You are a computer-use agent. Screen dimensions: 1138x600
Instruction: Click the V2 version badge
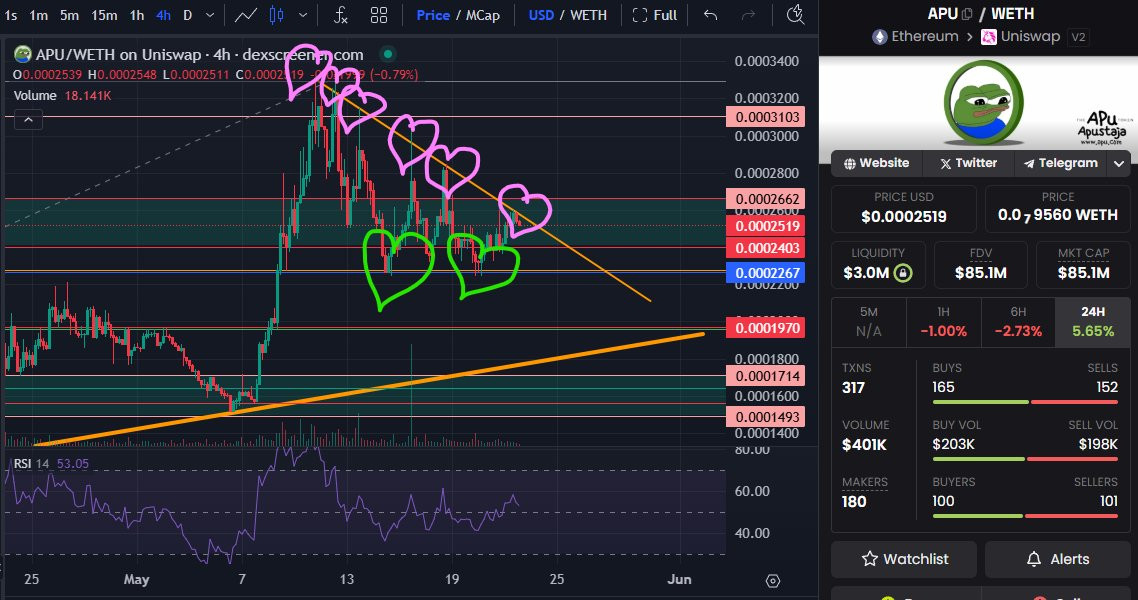tap(1078, 37)
